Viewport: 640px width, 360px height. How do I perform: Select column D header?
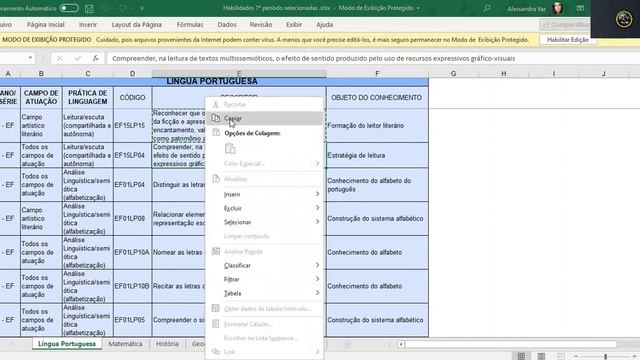(132, 73)
